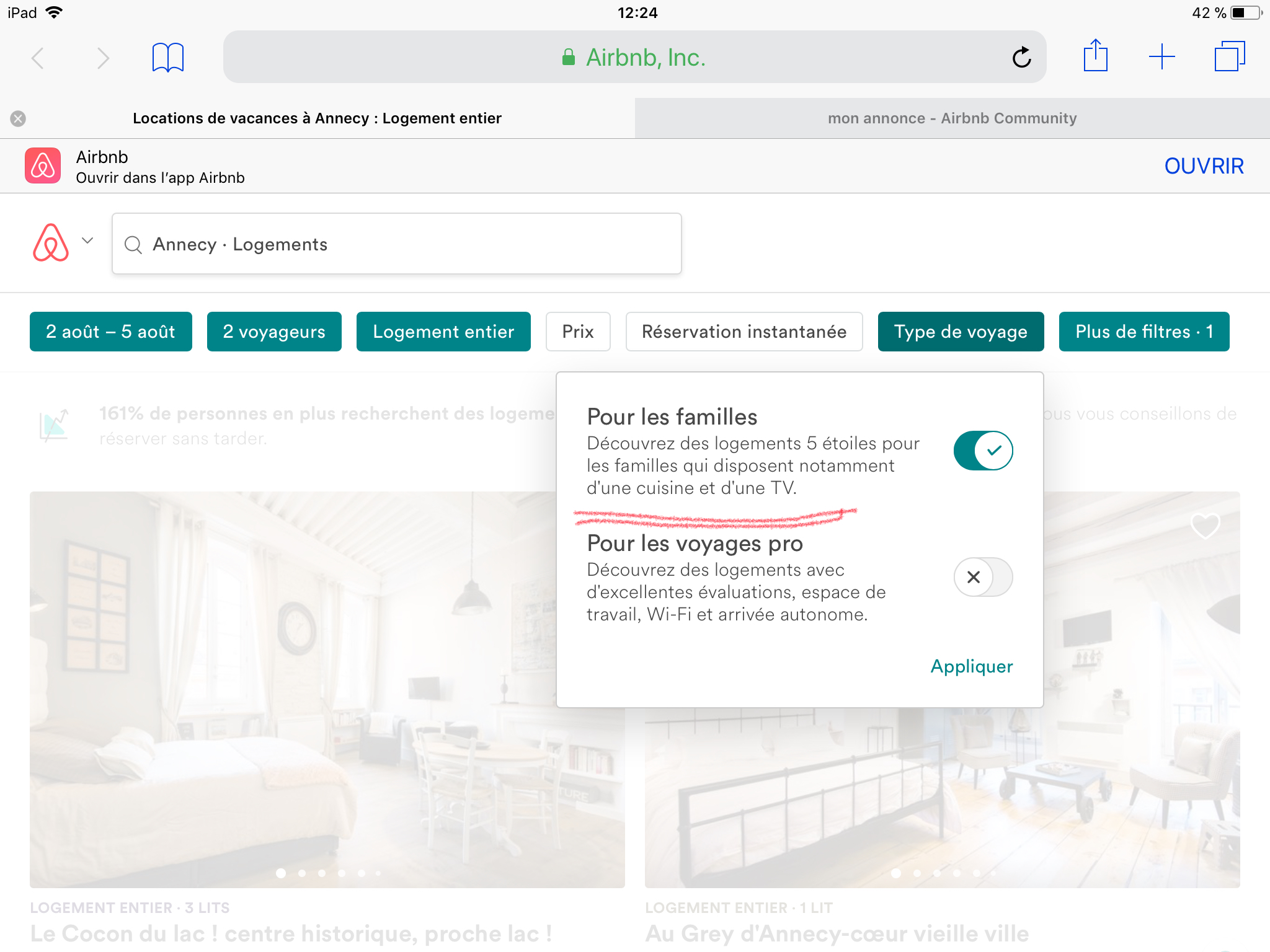Screen dimensions: 1270x952
Task: Click the Airbnb logo icon
Action: [51, 243]
